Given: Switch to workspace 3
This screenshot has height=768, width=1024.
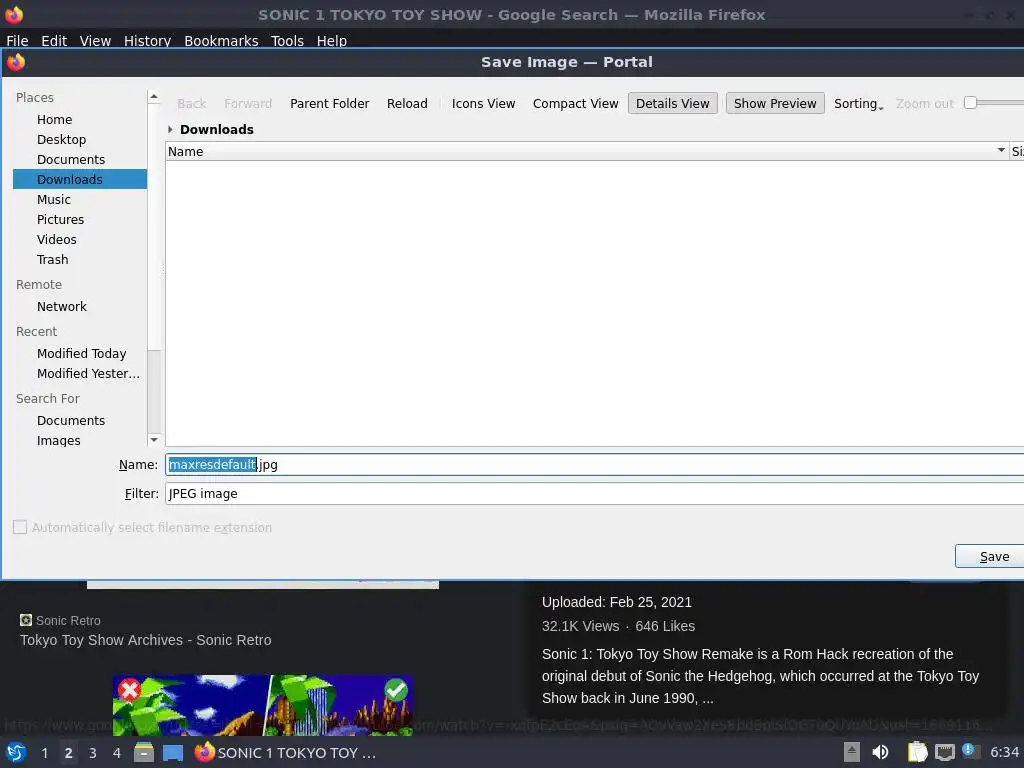Looking at the screenshot, I should 93,753.
